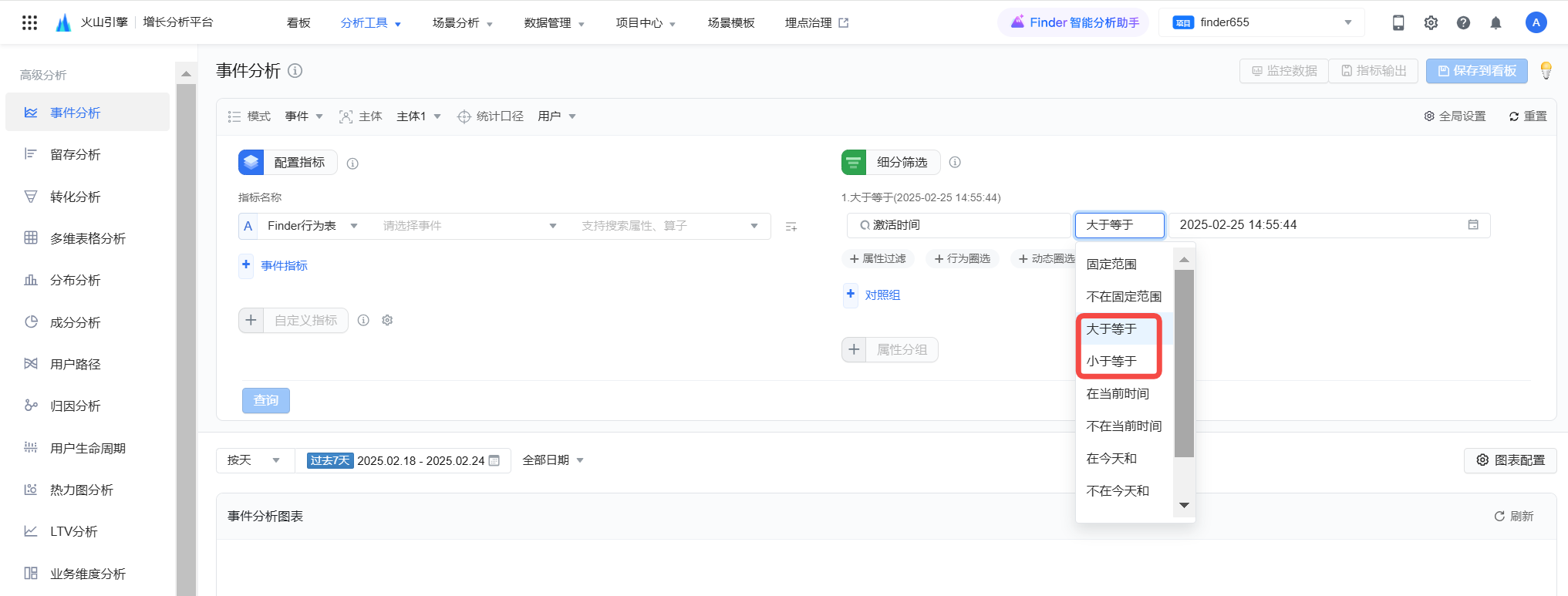Open 场景分析 menu in navigation

[463, 23]
